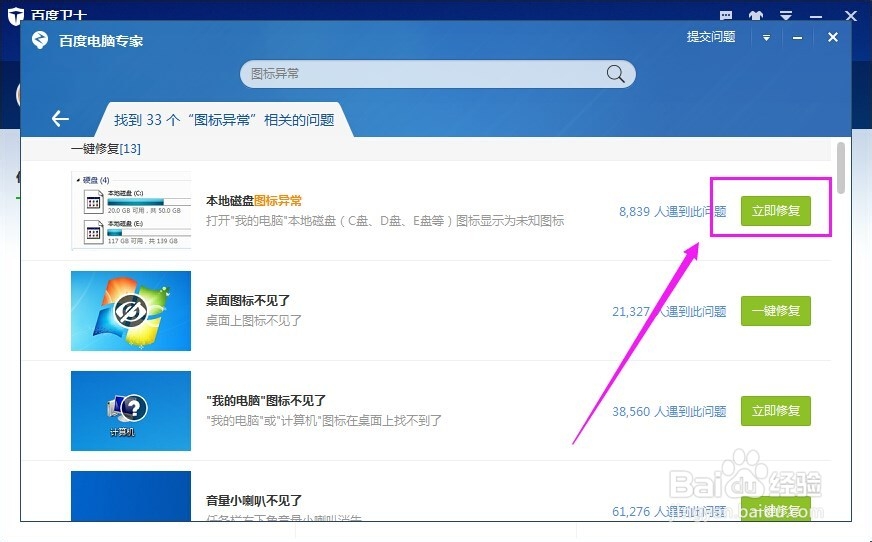The width and height of the screenshot is (872, 542).
Task: Click the description starting with 打开"我的电脑"本地磁盘
Action: [x=385, y=221]
